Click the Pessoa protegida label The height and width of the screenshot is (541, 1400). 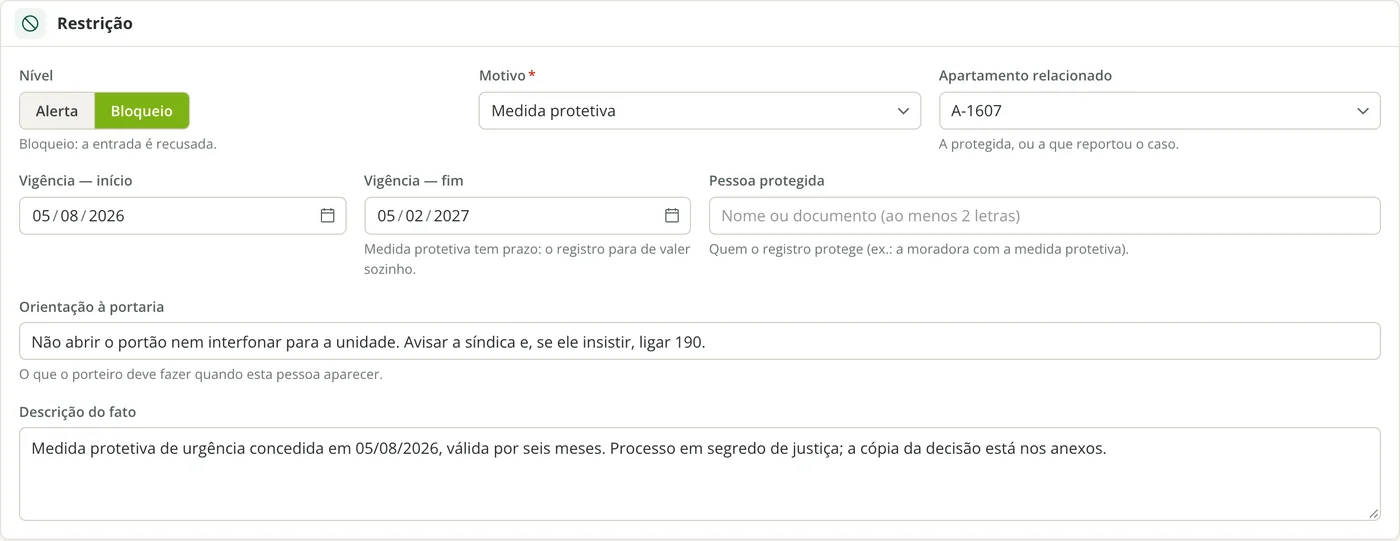click(767, 181)
